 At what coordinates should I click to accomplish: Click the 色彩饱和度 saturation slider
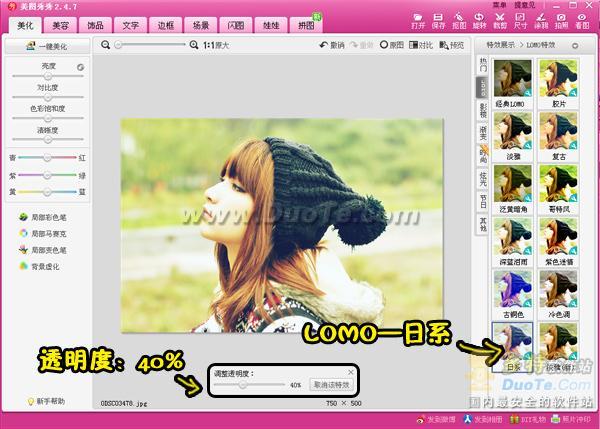48,118
